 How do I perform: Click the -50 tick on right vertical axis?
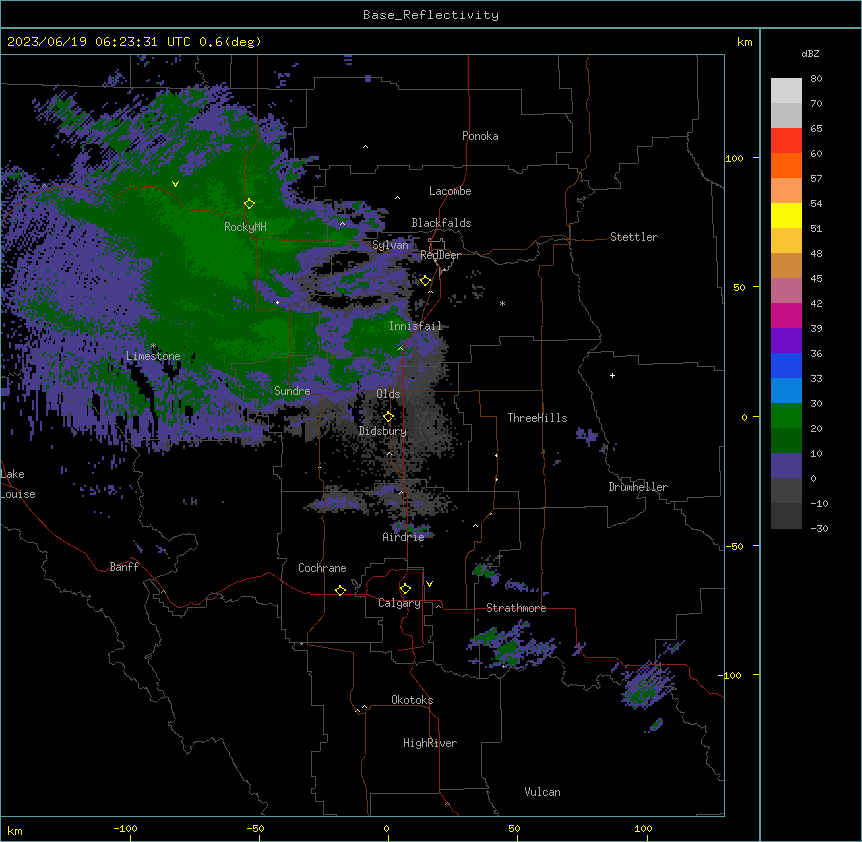pos(734,546)
